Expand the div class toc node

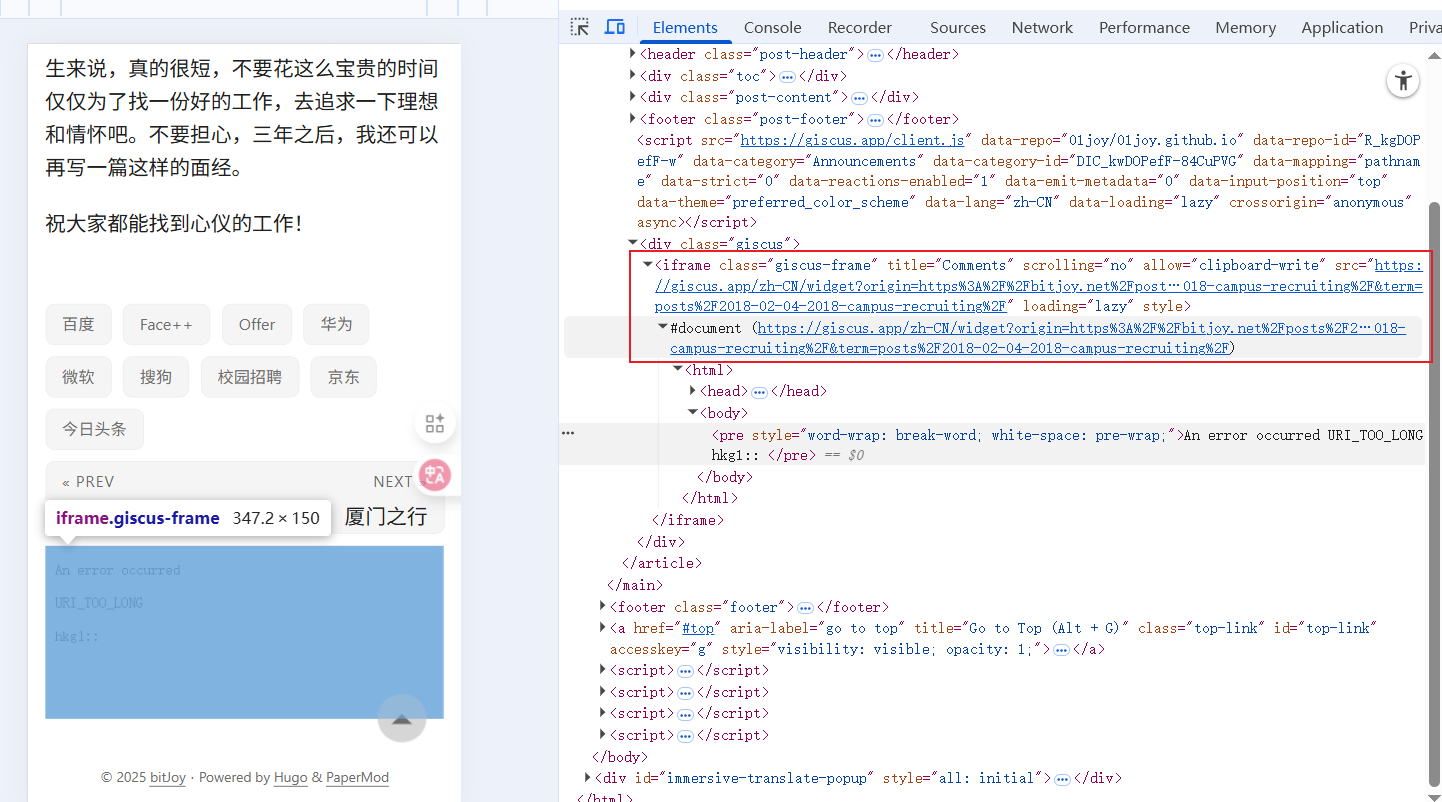(633, 76)
